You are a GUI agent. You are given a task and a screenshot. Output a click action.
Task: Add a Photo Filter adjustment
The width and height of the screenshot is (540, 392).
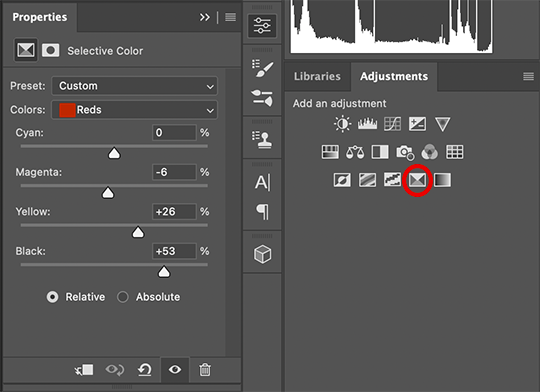tap(405, 152)
